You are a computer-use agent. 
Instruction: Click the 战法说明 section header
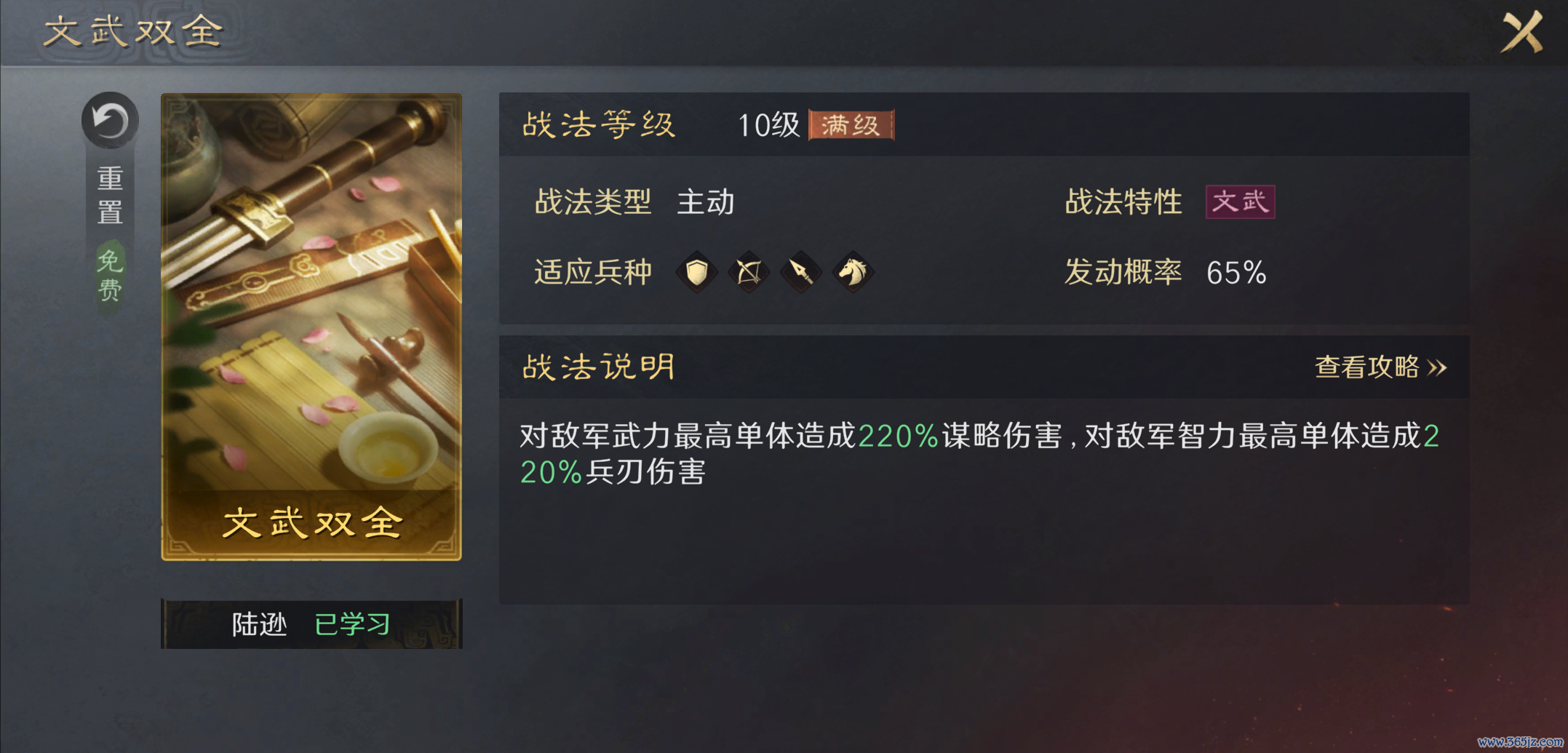point(599,367)
